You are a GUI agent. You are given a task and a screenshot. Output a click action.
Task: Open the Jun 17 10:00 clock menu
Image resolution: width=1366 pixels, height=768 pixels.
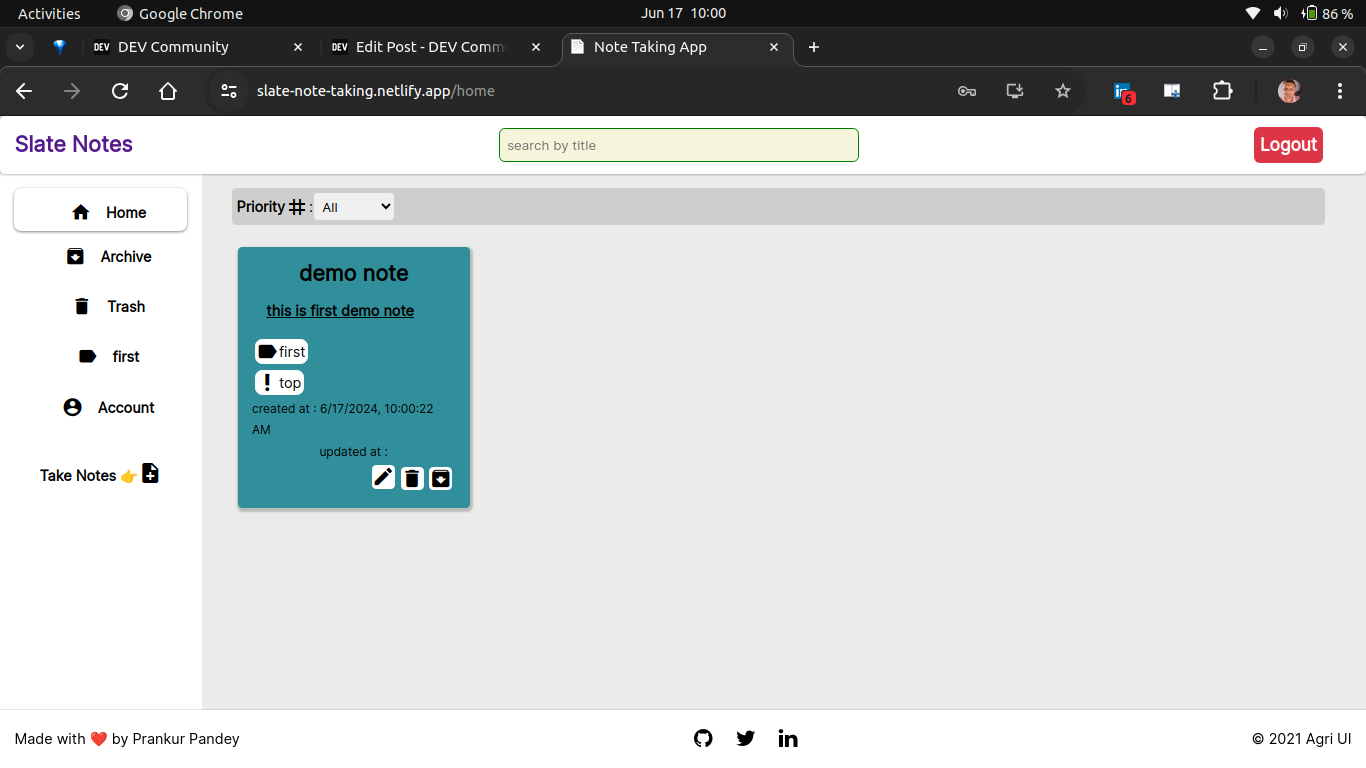coord(683,13)
